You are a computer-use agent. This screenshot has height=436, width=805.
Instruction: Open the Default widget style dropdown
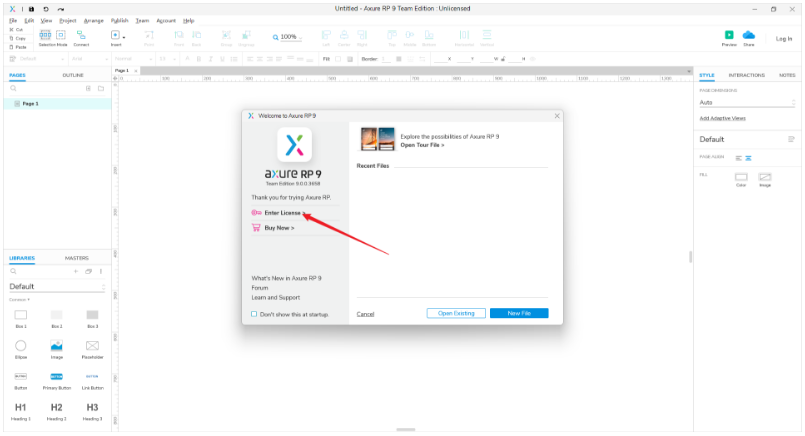point(36,59)
